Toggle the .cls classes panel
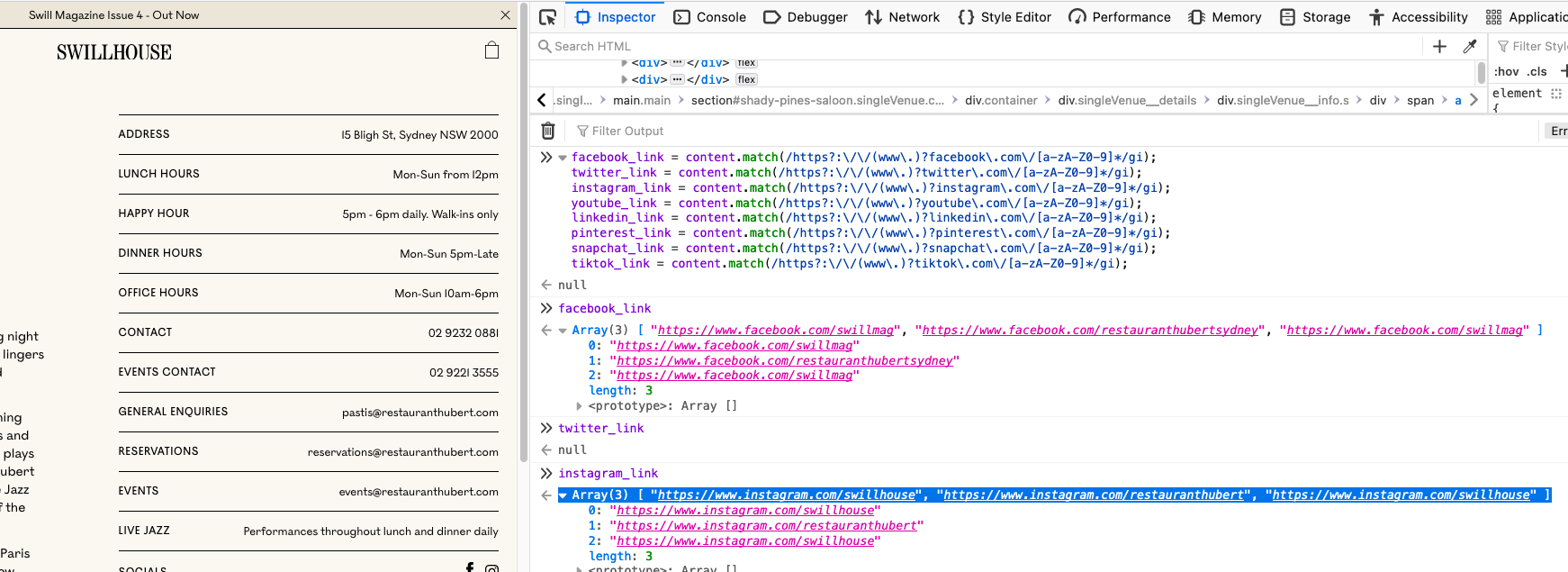Image resolution: width=1568 pixels, height=572 pixels. click(1537, 71)
